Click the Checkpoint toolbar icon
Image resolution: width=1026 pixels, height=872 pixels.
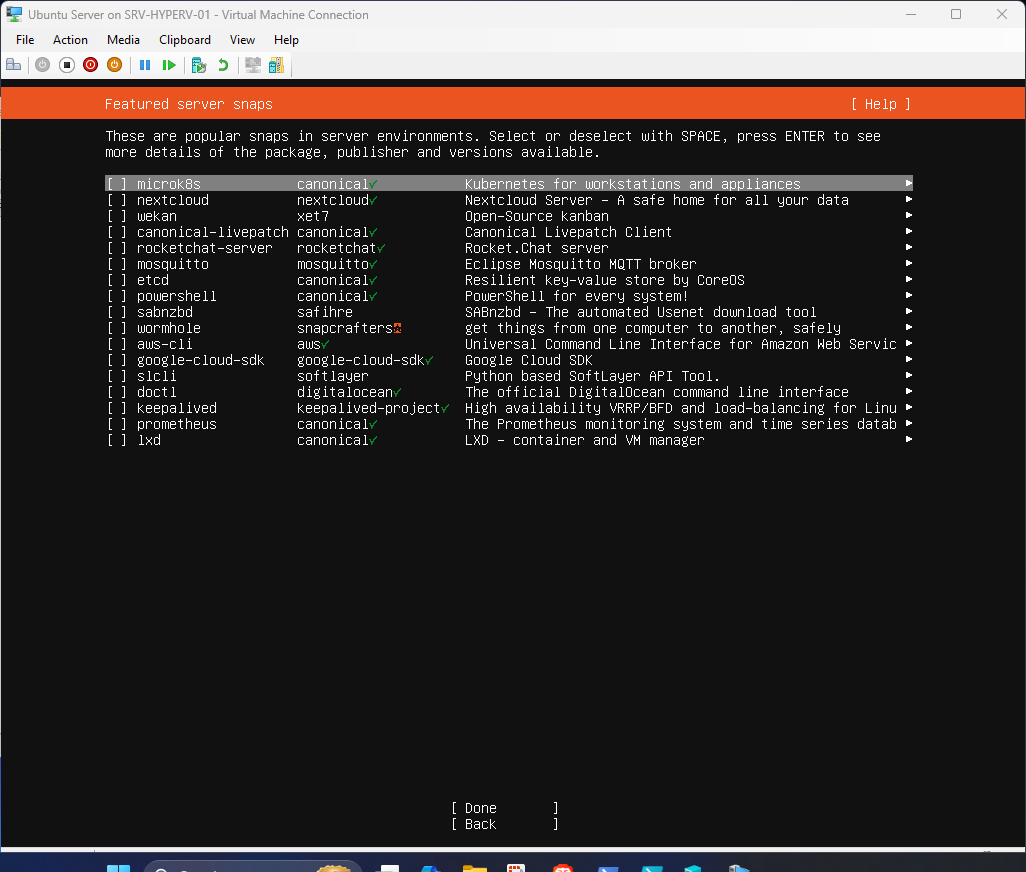pyautogui.click(x=197, y=65)
